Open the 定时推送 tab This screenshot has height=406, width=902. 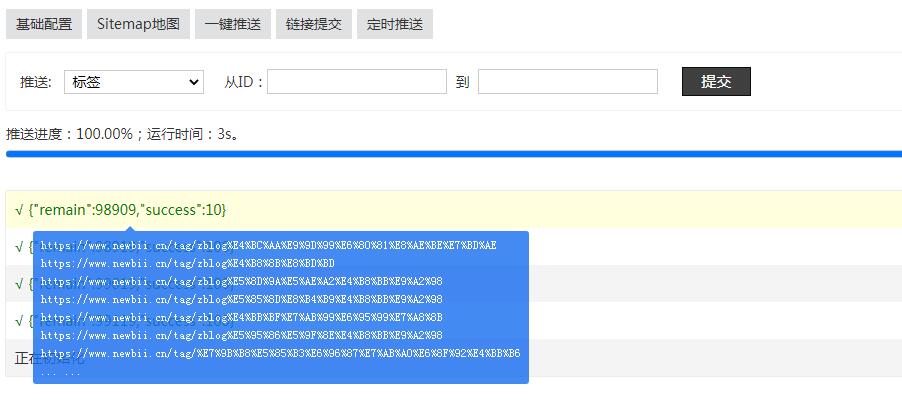click(x=394, y=25)
